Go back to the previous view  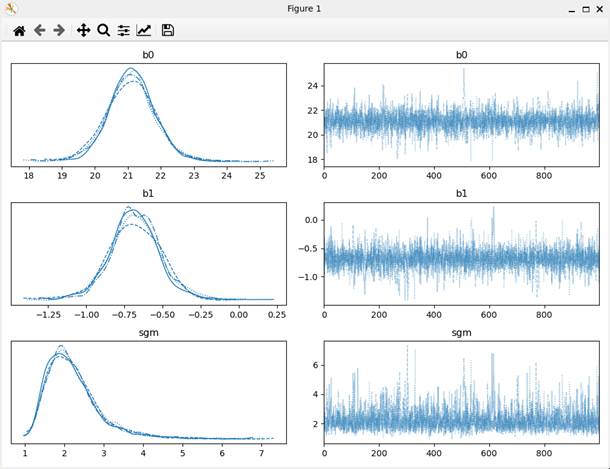[x=40, y=31]
